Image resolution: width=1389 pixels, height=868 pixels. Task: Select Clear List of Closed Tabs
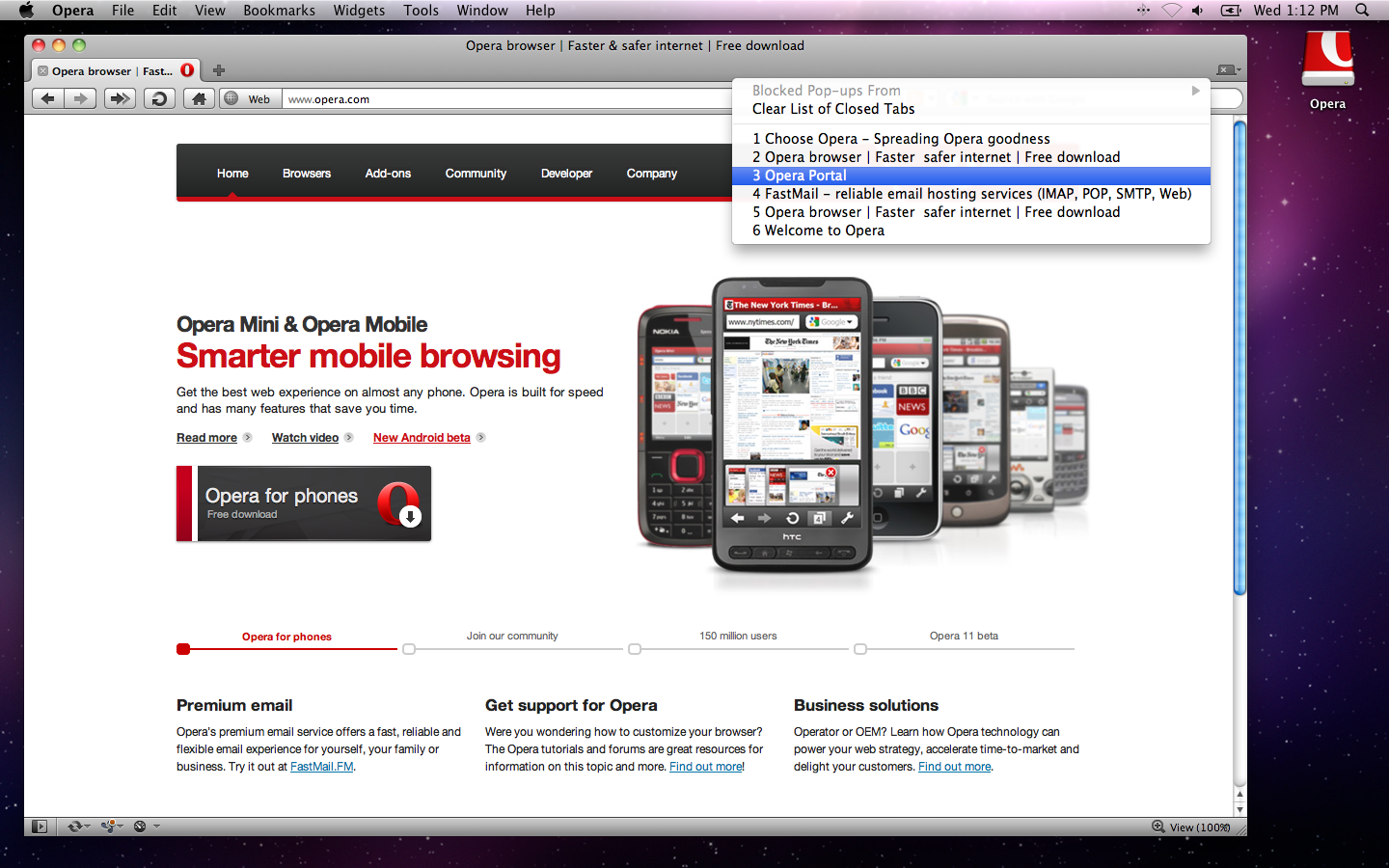coord(971,109)
